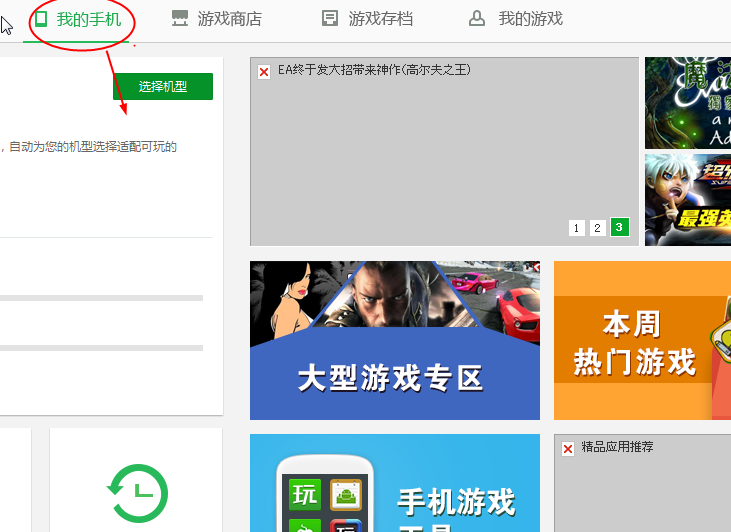Open the dark forest fantasy game thumbnail

(x=688, y=103)
